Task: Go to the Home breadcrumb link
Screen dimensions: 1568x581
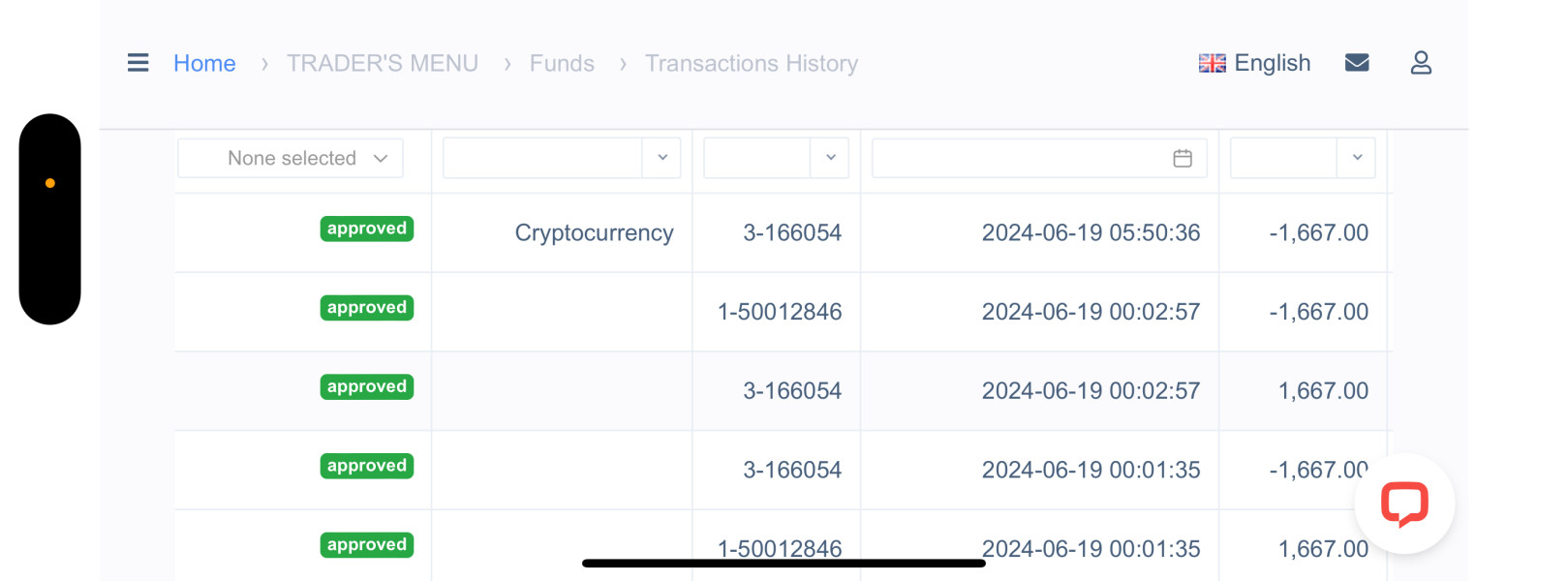Action: click(204, 63)
